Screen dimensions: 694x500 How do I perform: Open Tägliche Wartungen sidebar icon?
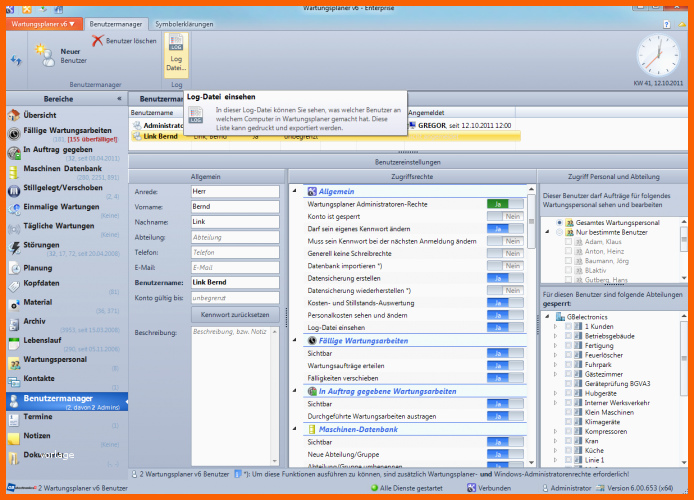pyautogui.click(x=14, y=229)
